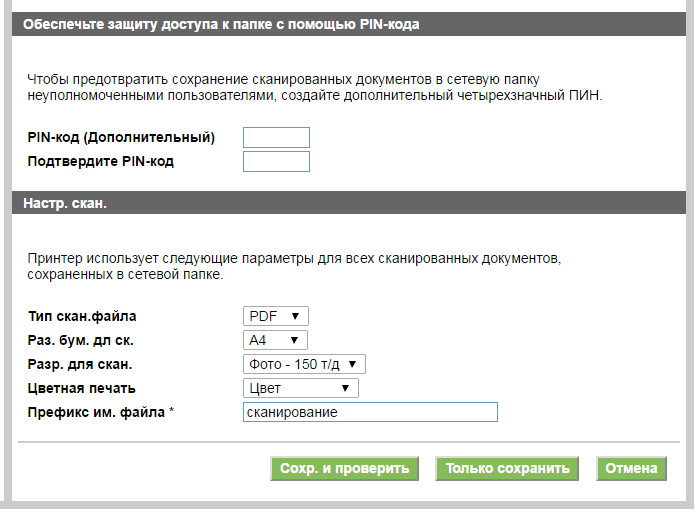Screen dimensions: 699x515
Task: Click the Цветная печать label
Action: [x=81, y=388]
